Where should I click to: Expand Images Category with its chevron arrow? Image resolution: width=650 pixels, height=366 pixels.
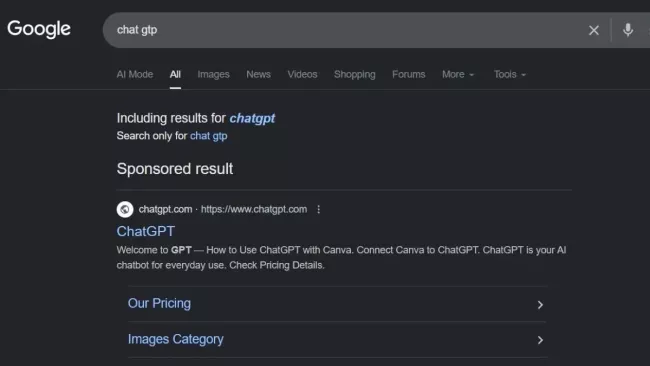tap(540, 340)
